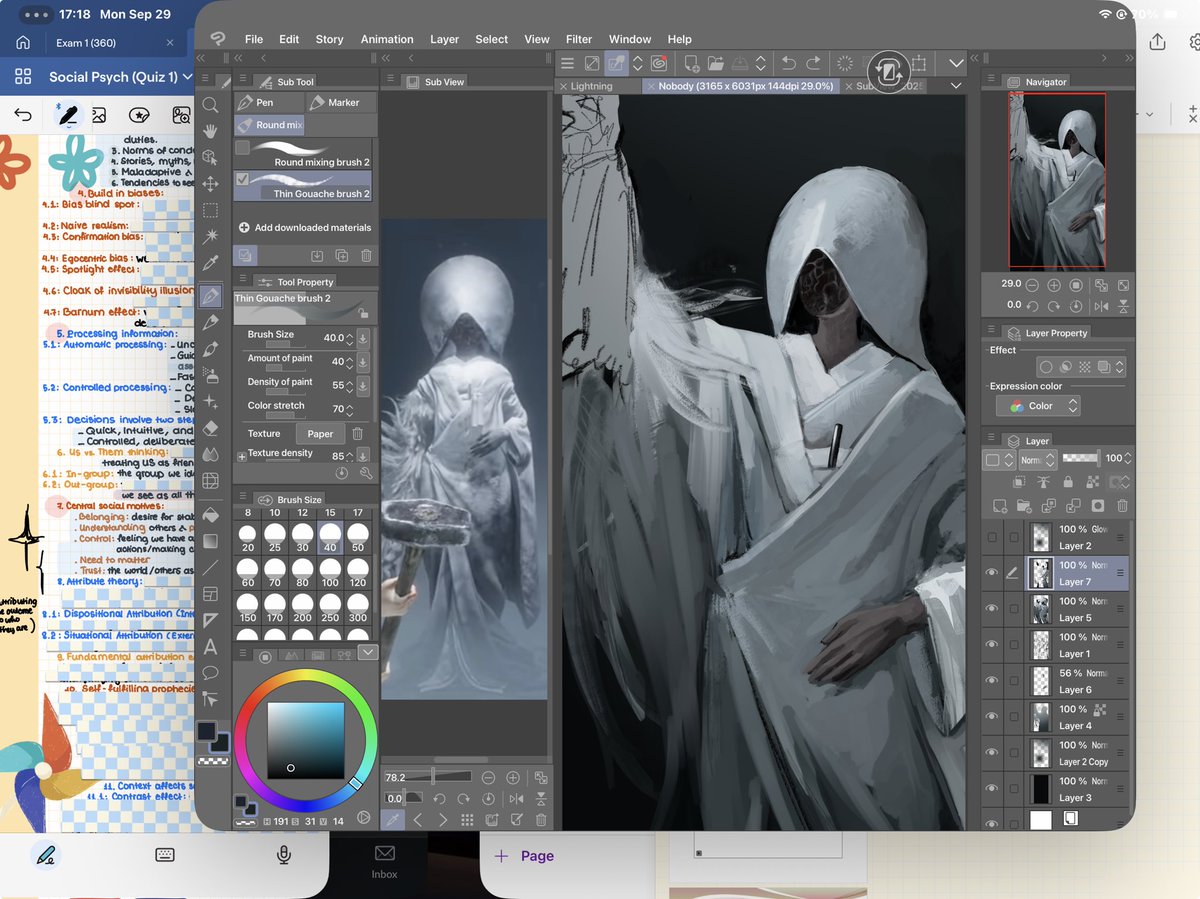Hide Layer 4 using its eye icon

(x=992, y=717)
